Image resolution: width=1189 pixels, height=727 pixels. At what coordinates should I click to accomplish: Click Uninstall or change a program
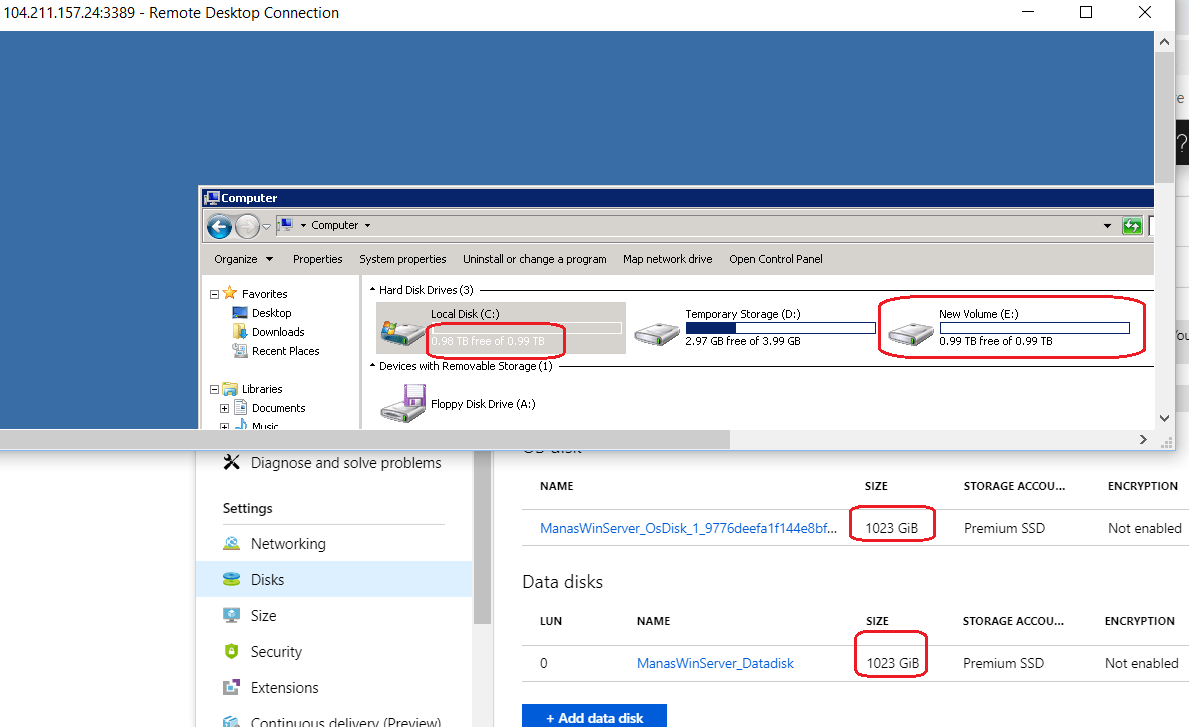click(x=535, y=259)
